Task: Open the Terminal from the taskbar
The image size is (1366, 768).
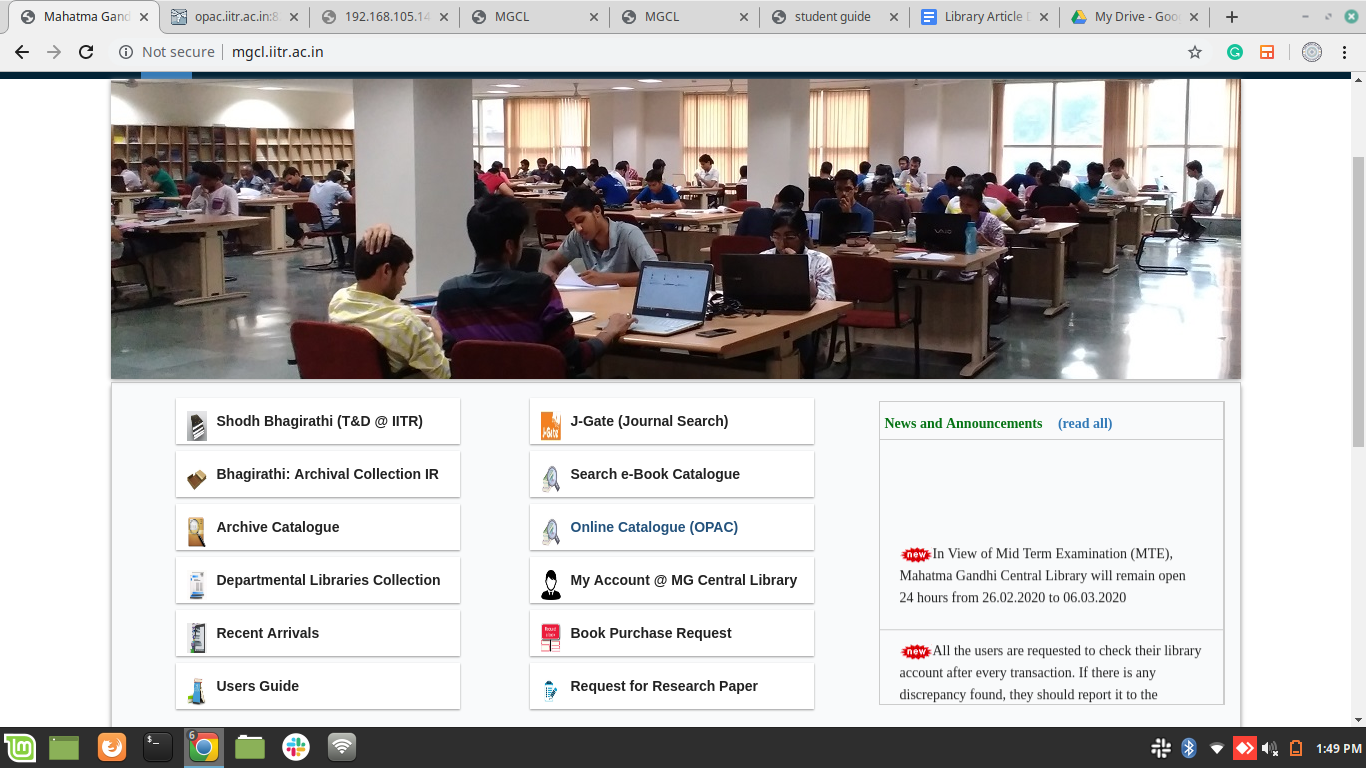Action: point(158,747)
